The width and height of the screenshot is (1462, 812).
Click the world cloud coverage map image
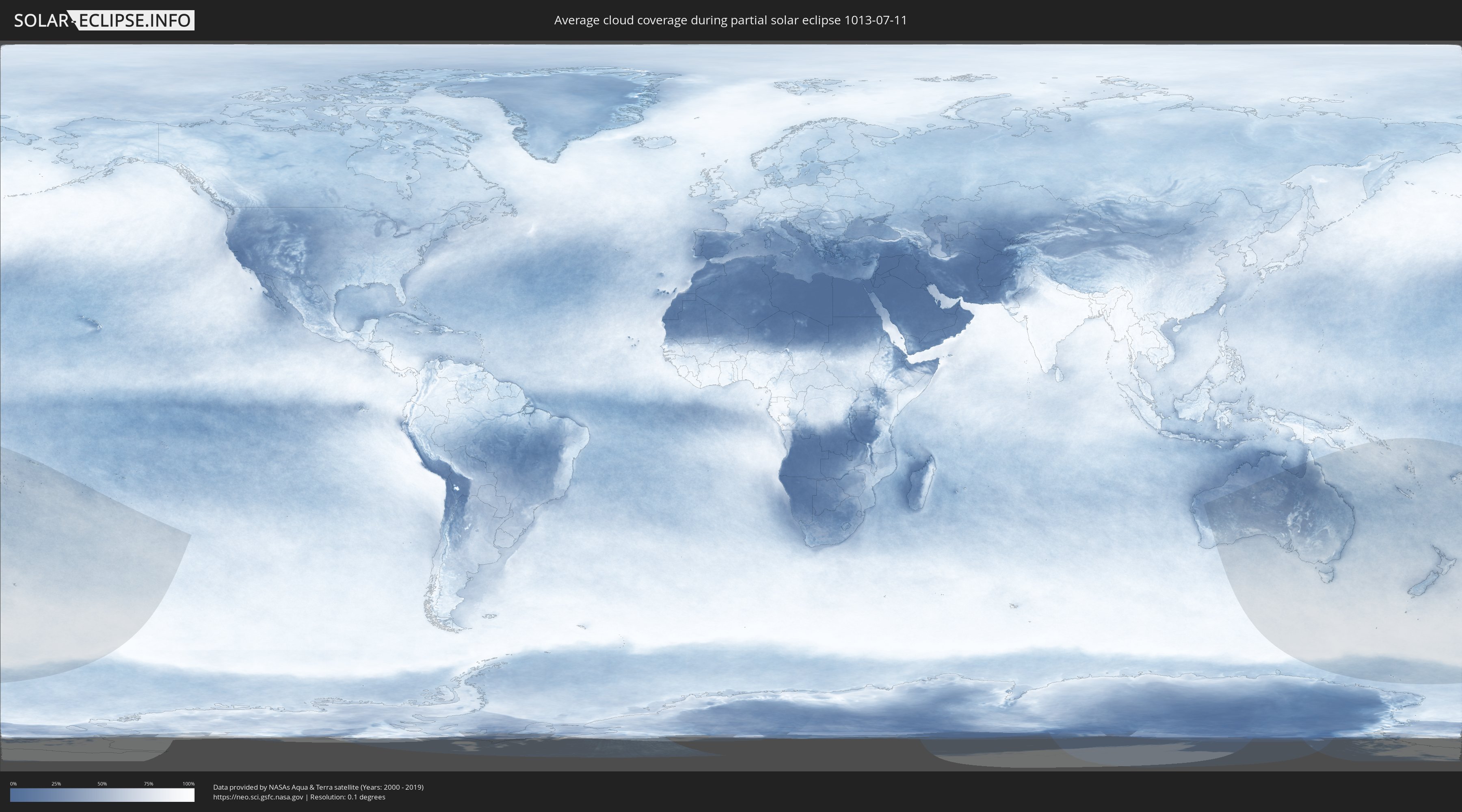point(731,406)
